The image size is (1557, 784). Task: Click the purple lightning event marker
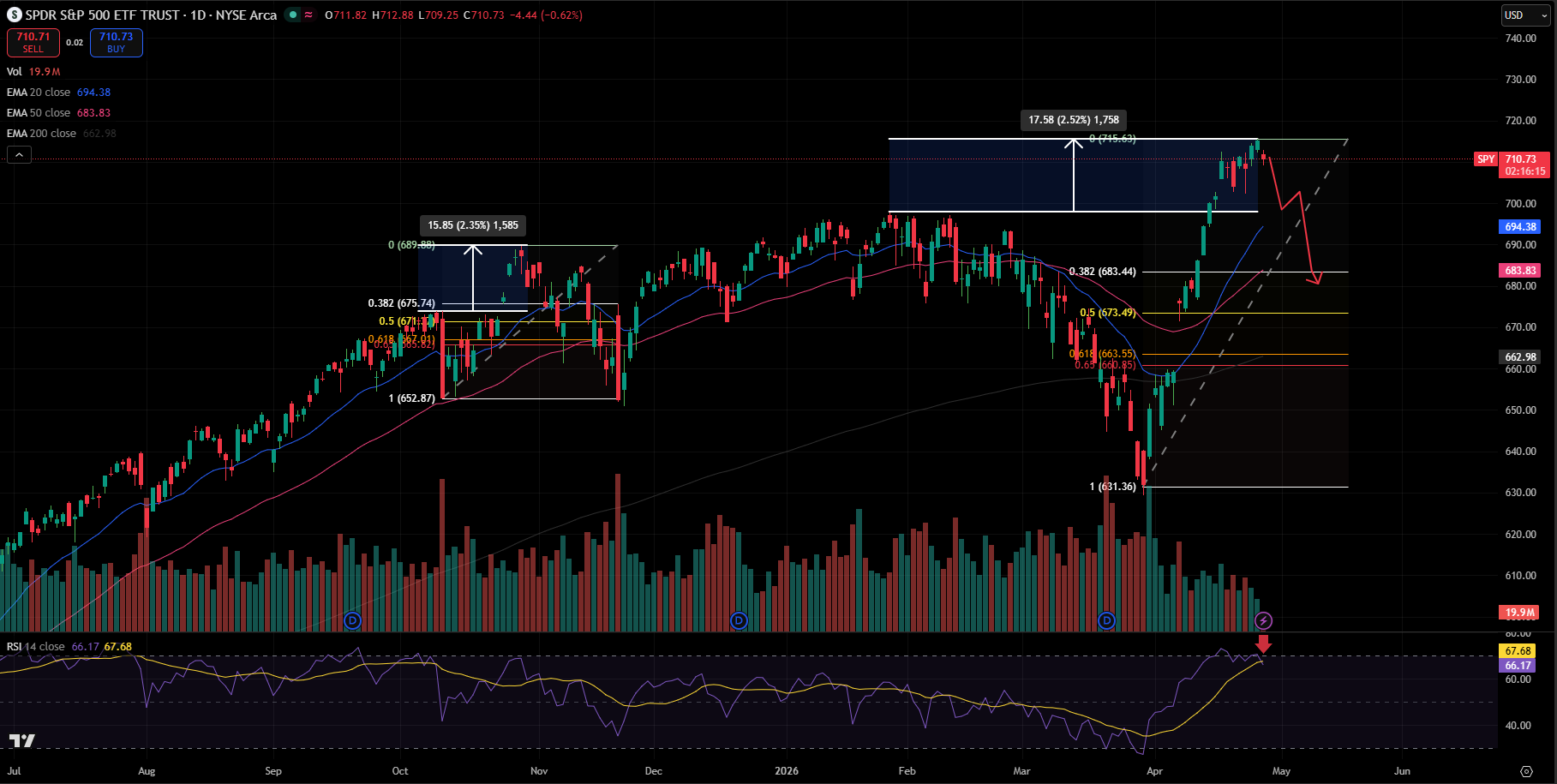click(1263, 620)
